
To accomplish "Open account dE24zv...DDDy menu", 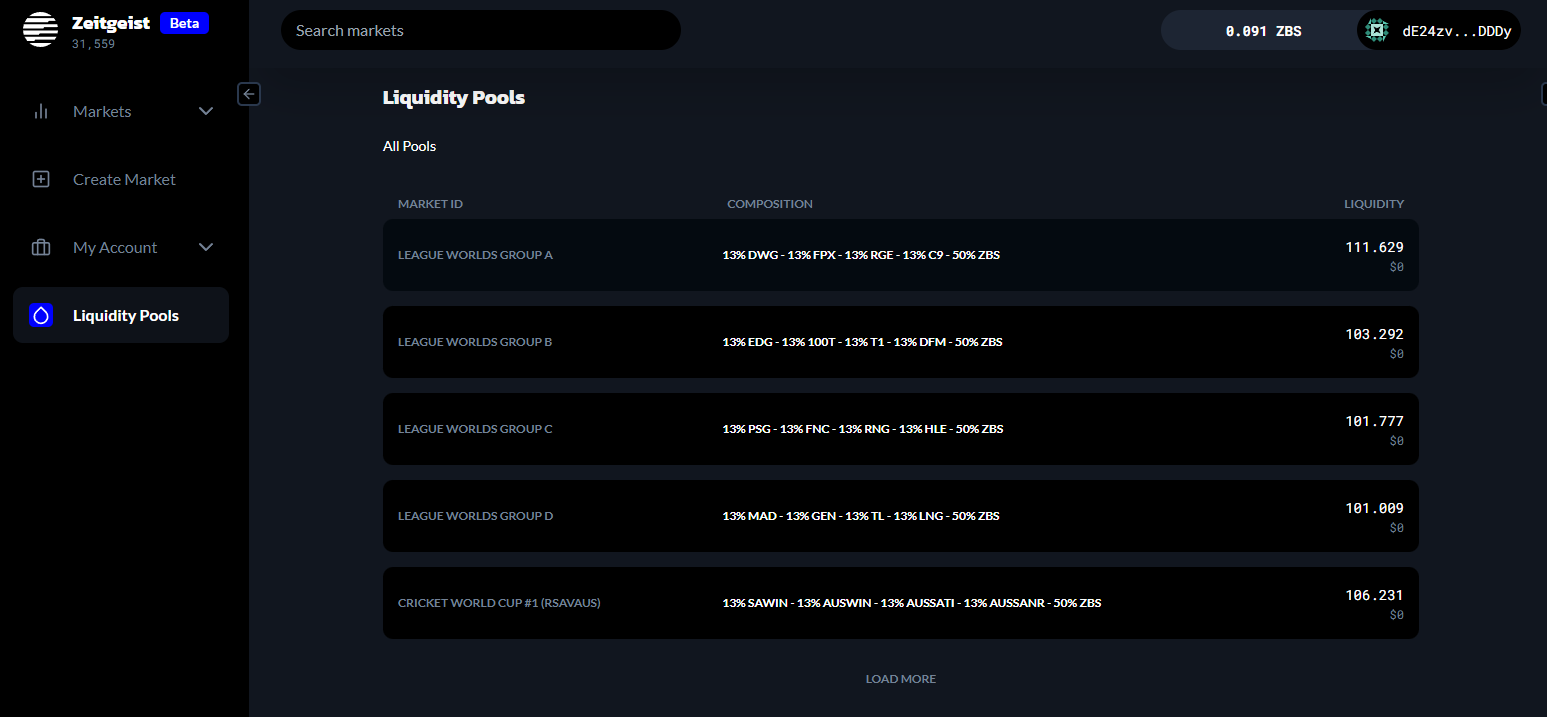I will click(x=1438, y=31).
